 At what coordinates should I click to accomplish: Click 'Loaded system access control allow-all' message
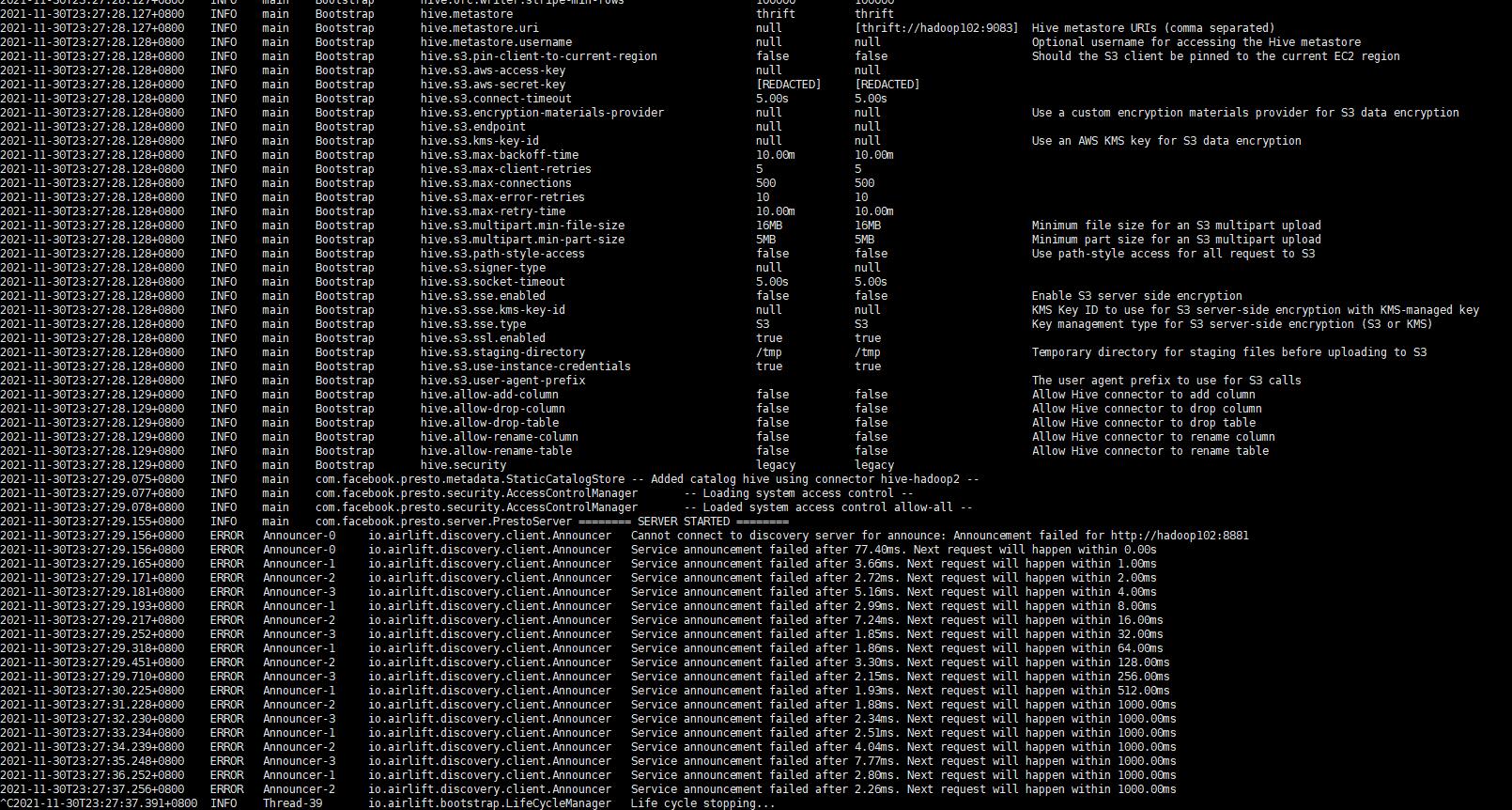[828, 507]
